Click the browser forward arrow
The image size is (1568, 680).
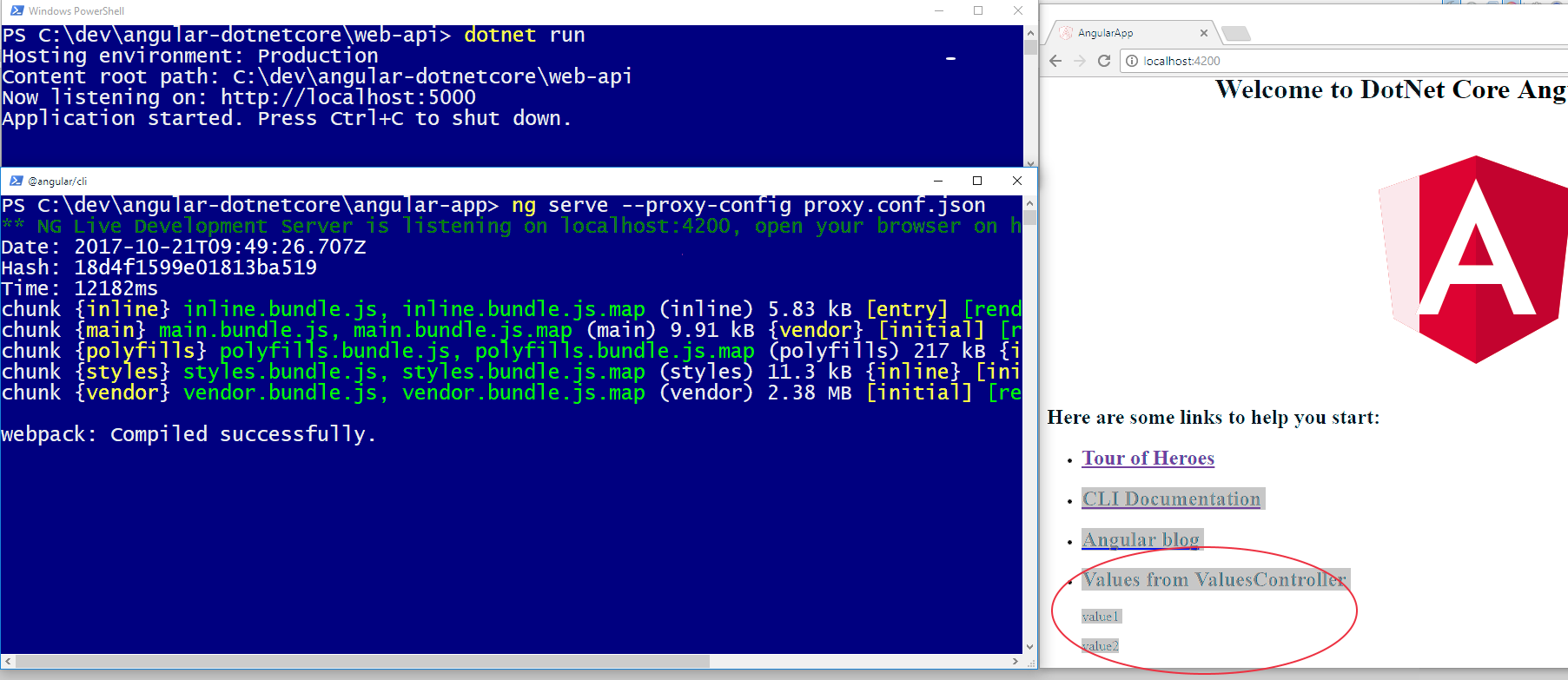tap(1080, 61)
